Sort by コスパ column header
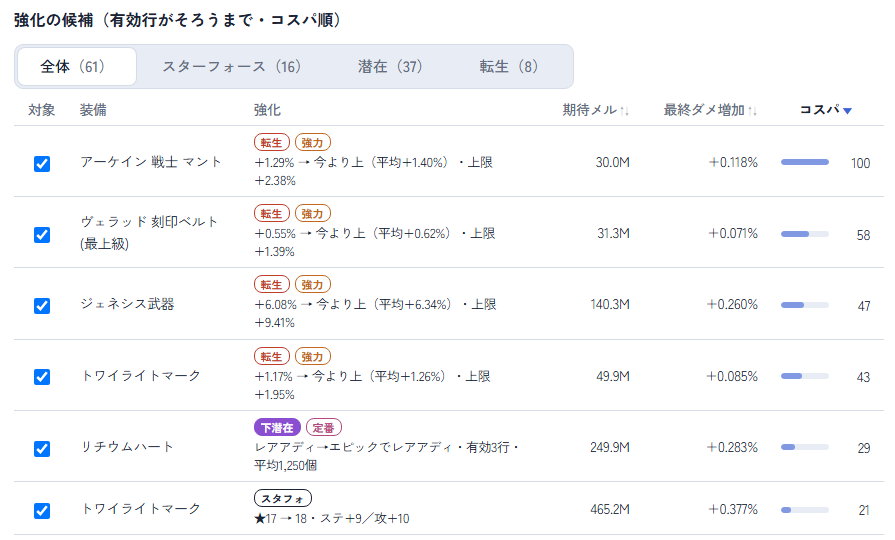The height and width of the screenshot is (540, 895). (825, 110)
